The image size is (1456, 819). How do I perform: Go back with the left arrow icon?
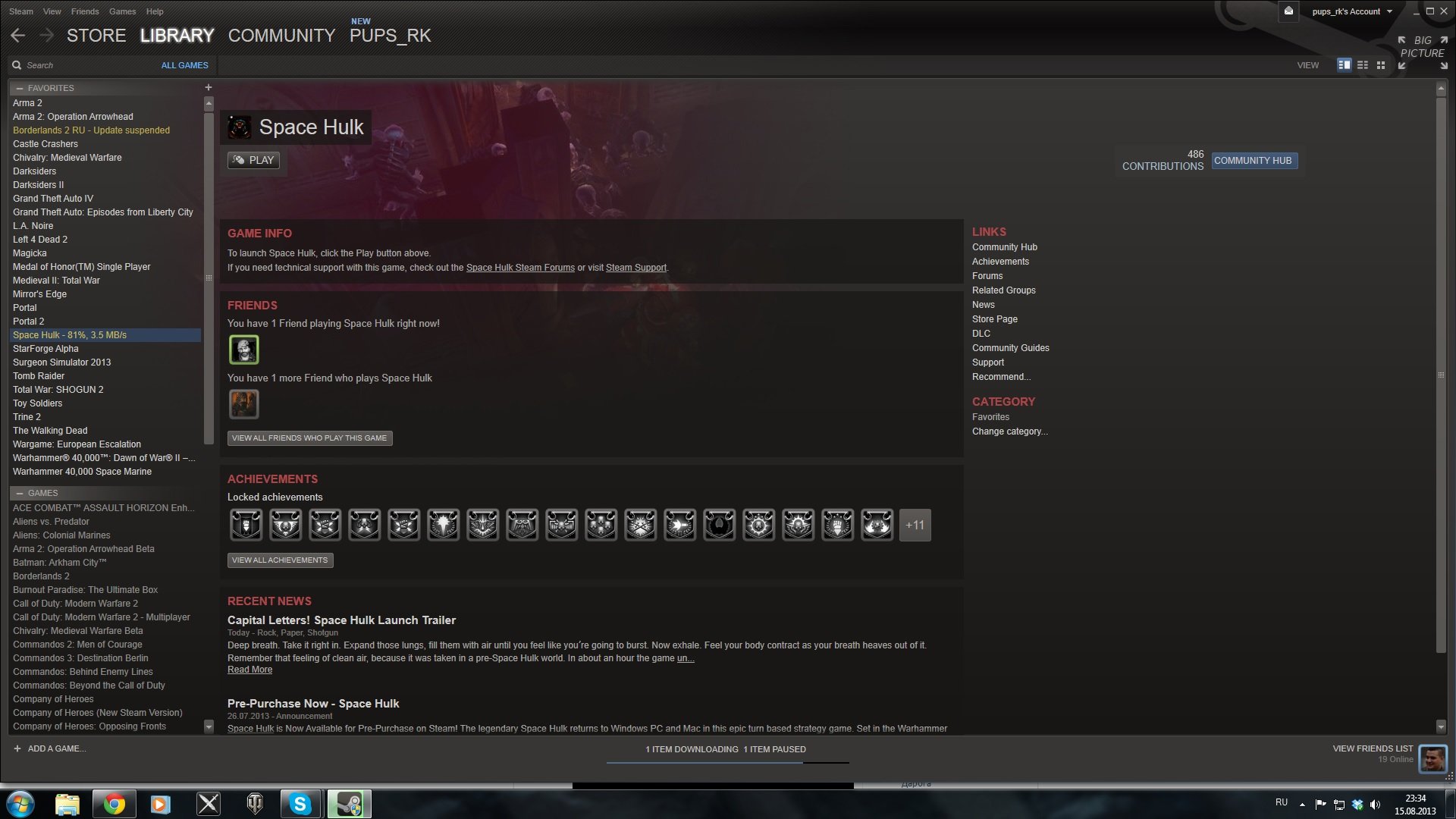pos(18,36)
